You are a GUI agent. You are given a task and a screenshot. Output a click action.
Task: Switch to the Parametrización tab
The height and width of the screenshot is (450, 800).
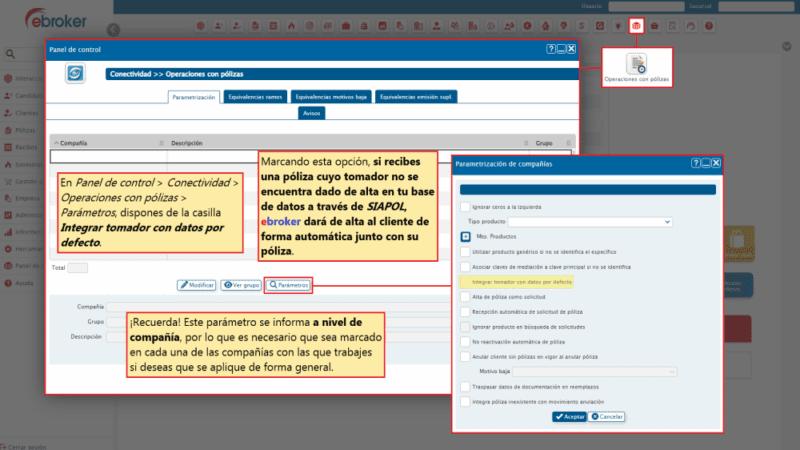(194, 97)
